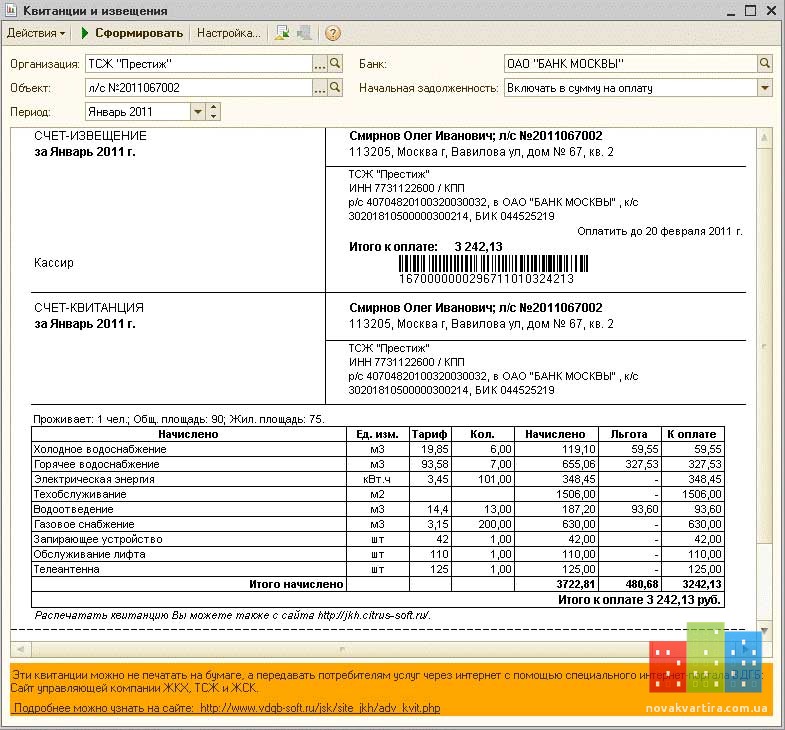The width and height of the screenshot is (785, 730).
Task: Expand the Период dropdown arrow
Action: tap(198, 112)
